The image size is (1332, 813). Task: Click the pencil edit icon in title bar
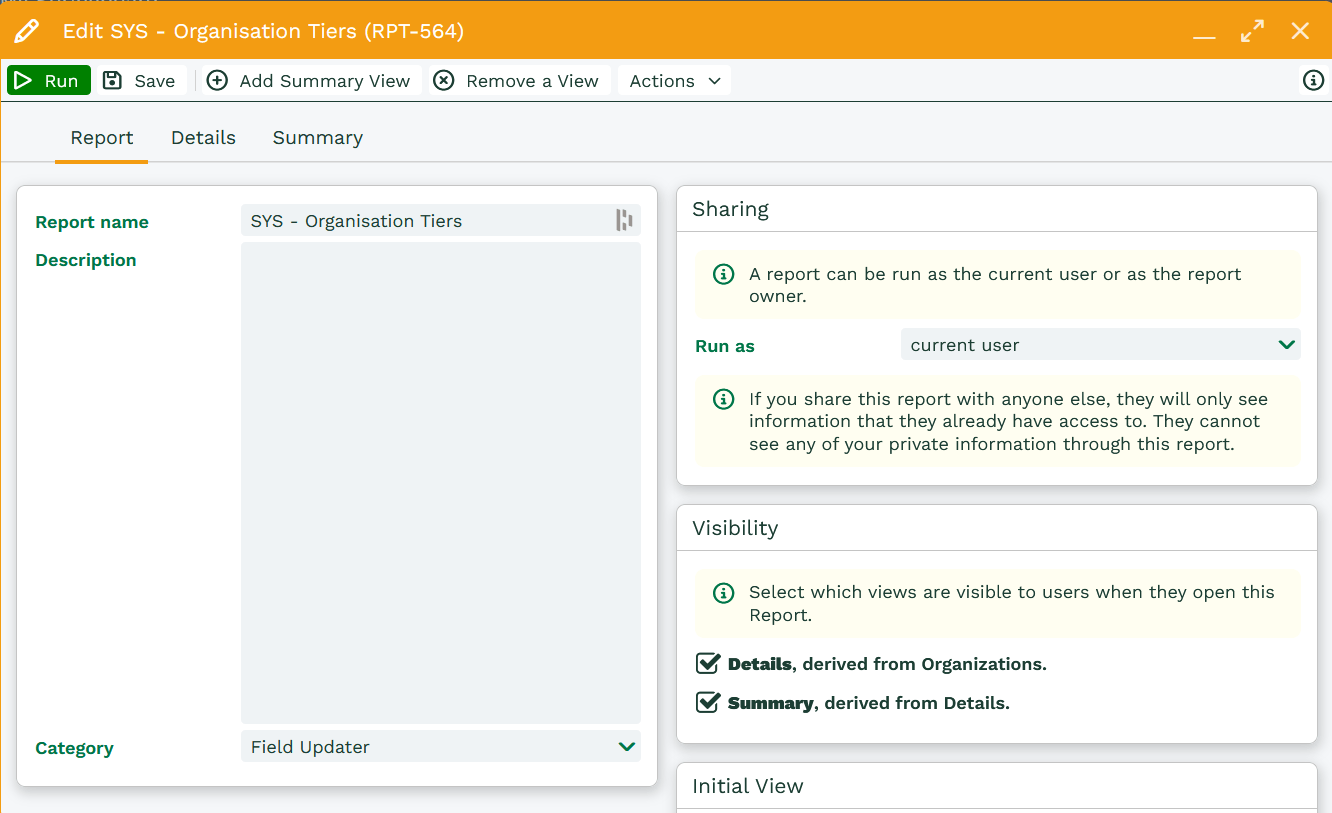coord(27,31)
